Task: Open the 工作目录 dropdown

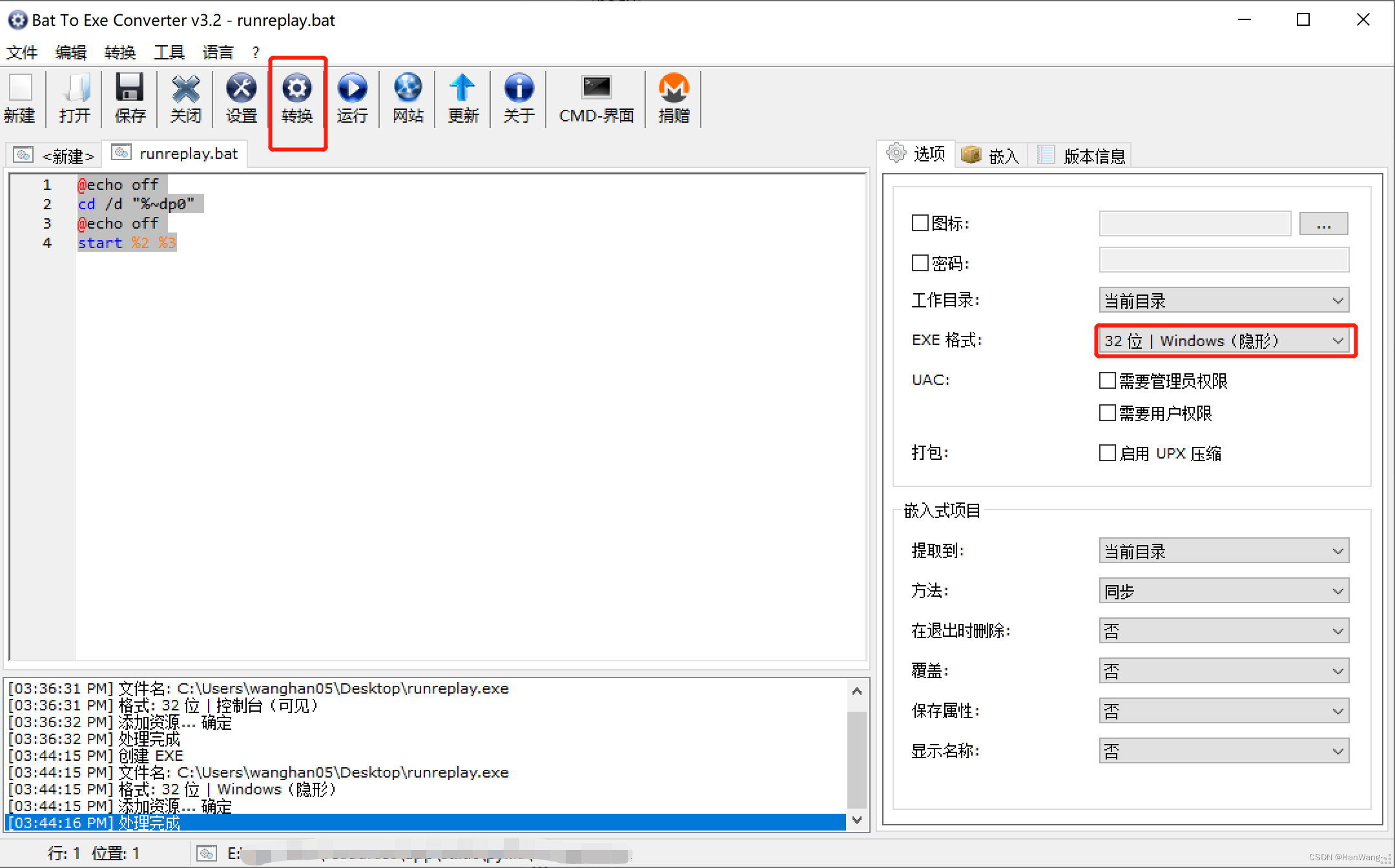Action: click(x=1224, y=301)
